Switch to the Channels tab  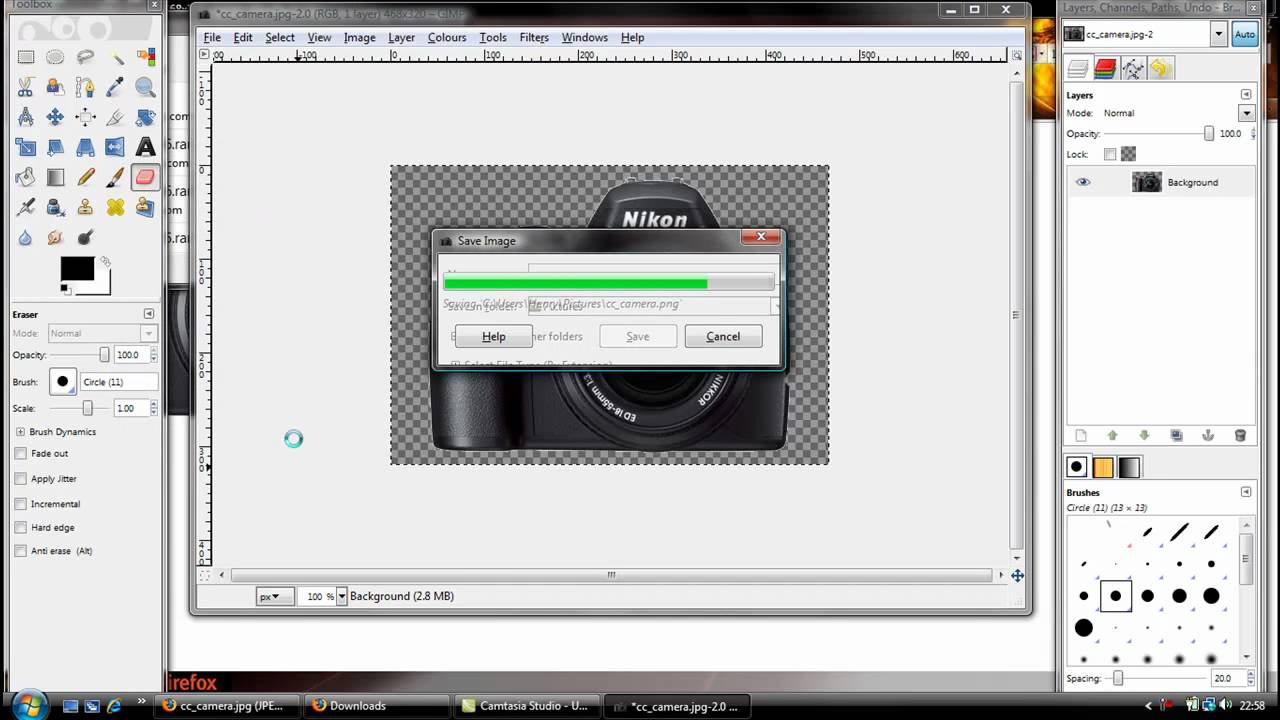click(x=1105, y=68)
